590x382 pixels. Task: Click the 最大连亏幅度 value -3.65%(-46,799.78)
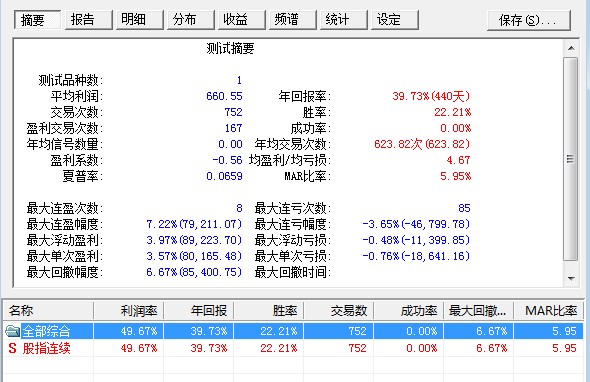416,224
